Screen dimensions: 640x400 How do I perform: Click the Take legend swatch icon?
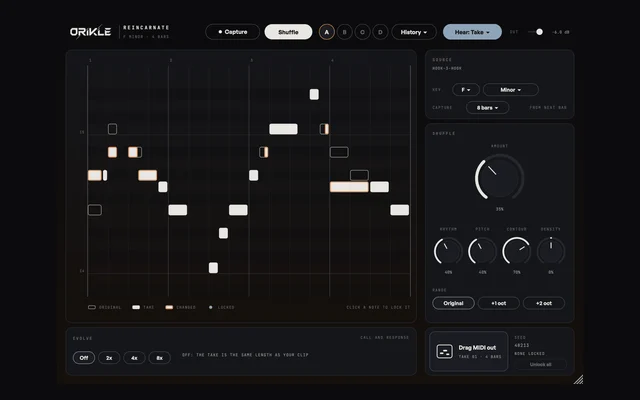click(x=136, y=307)
